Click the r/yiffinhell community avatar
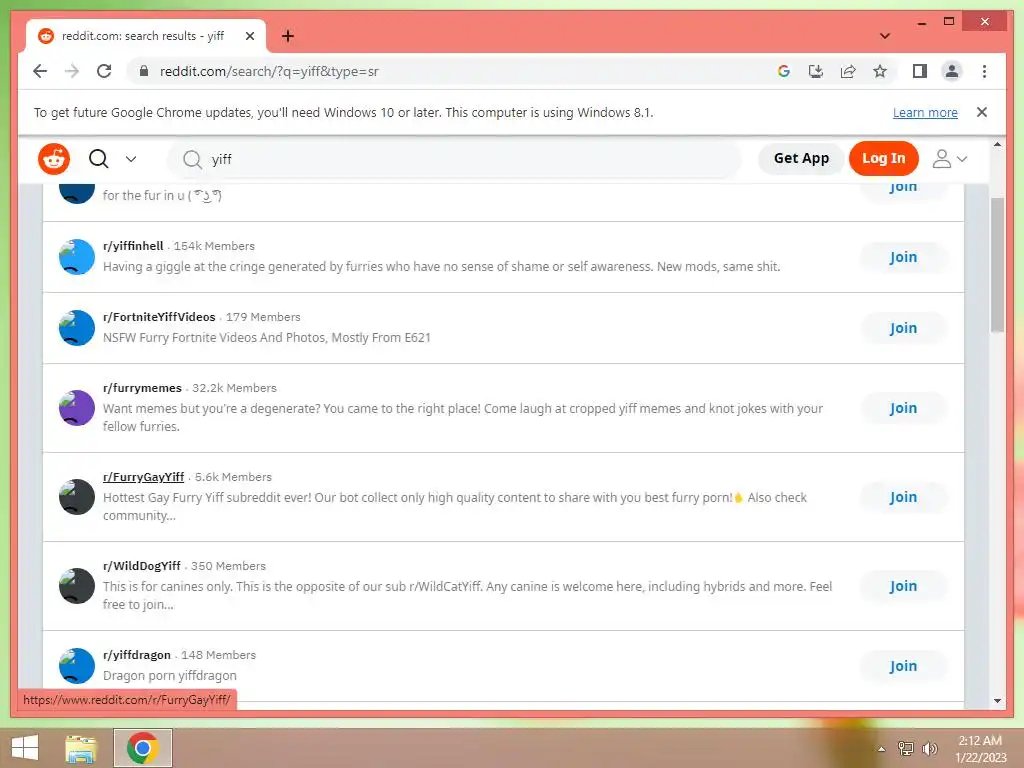The width and height of the screenshot is (1024, 768). 77,257
